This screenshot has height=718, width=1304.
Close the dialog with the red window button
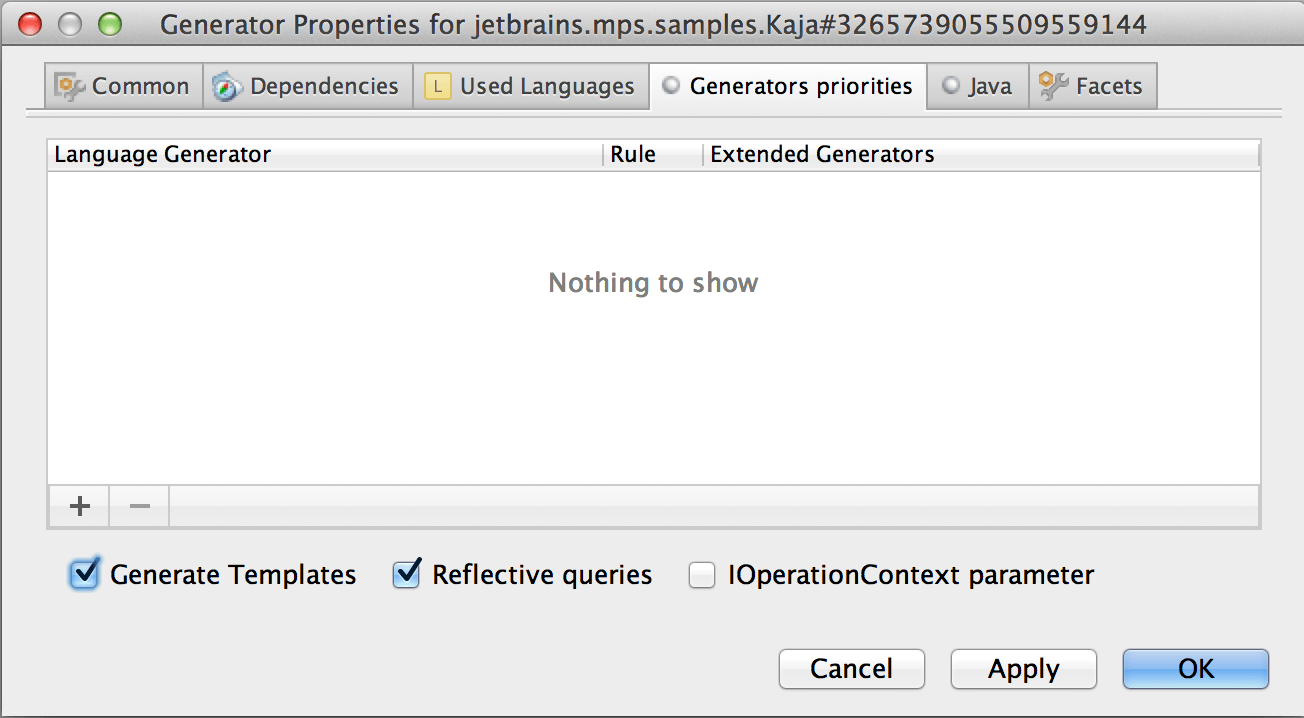pos(31,23)
